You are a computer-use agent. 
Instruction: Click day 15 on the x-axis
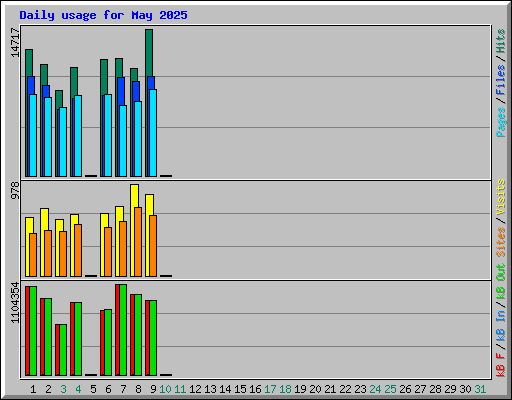240,389
